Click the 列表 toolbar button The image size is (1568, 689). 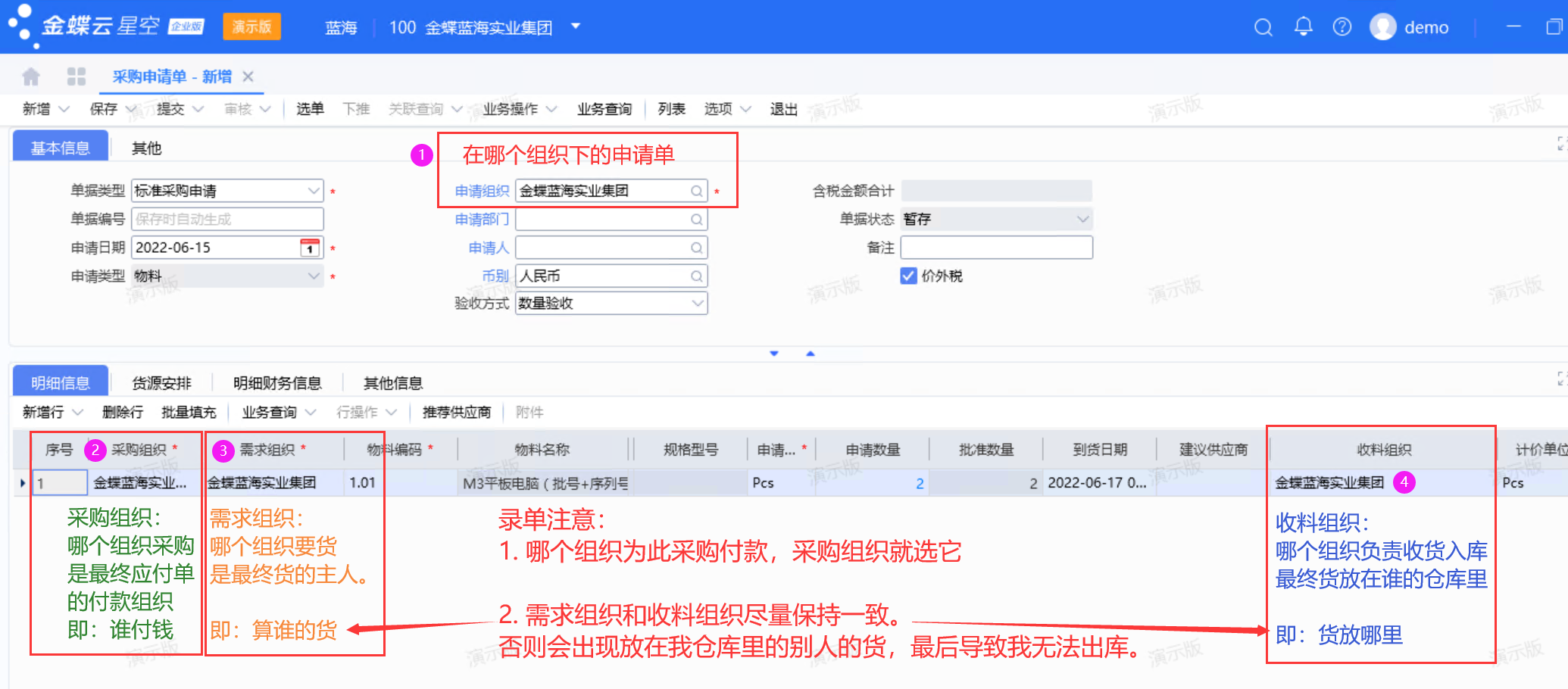[672, 109]
